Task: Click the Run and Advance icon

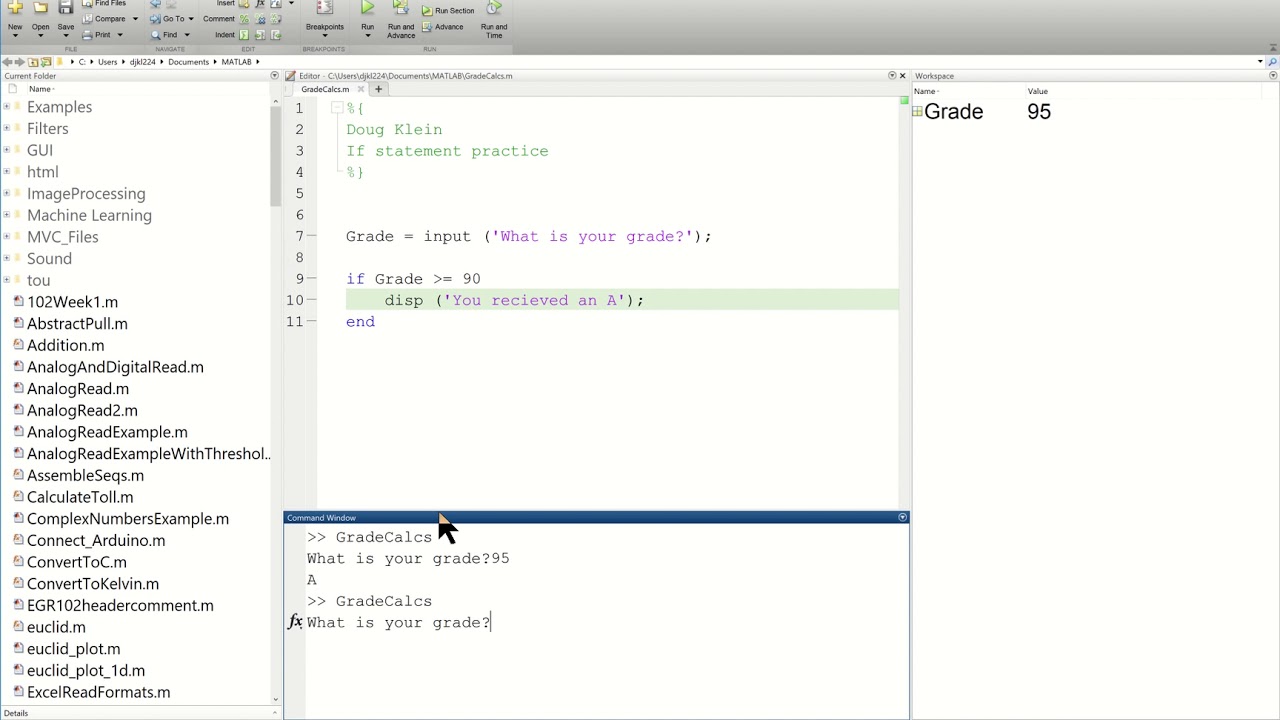Action: [x=401, y=7]
